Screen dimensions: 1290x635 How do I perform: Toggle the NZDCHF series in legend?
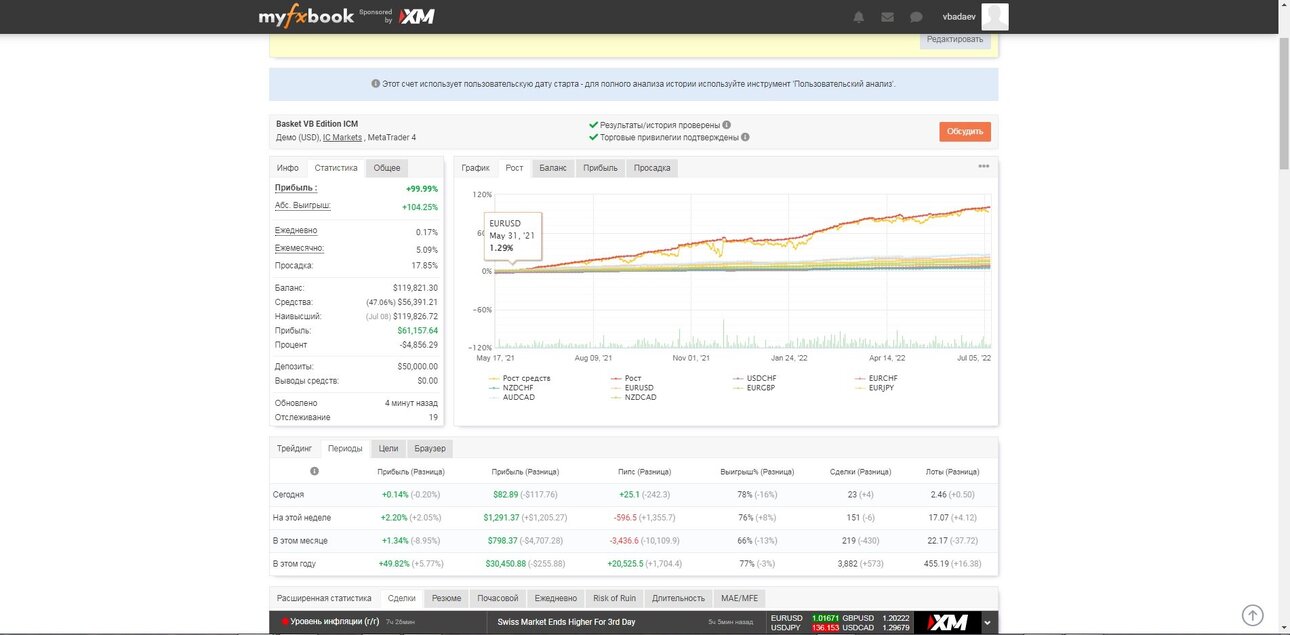(x=510, y=387)
